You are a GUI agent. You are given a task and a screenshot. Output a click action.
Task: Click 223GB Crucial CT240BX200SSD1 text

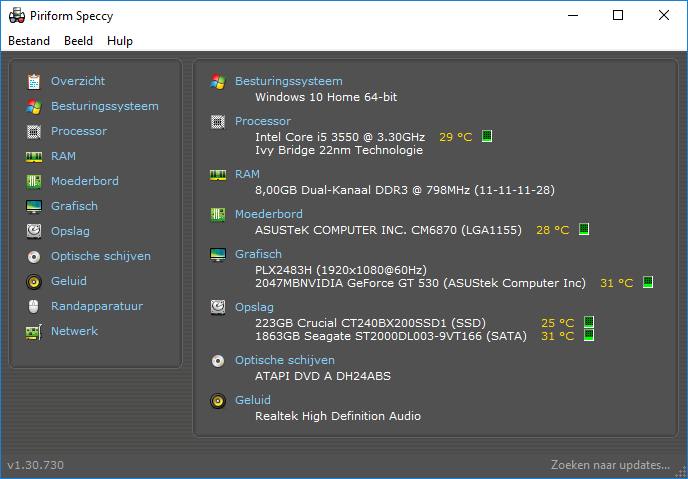point(371,323)
